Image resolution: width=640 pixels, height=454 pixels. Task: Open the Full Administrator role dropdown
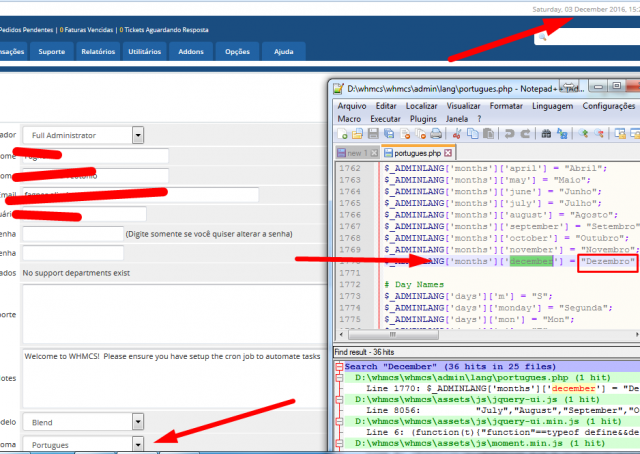[138, 135]
